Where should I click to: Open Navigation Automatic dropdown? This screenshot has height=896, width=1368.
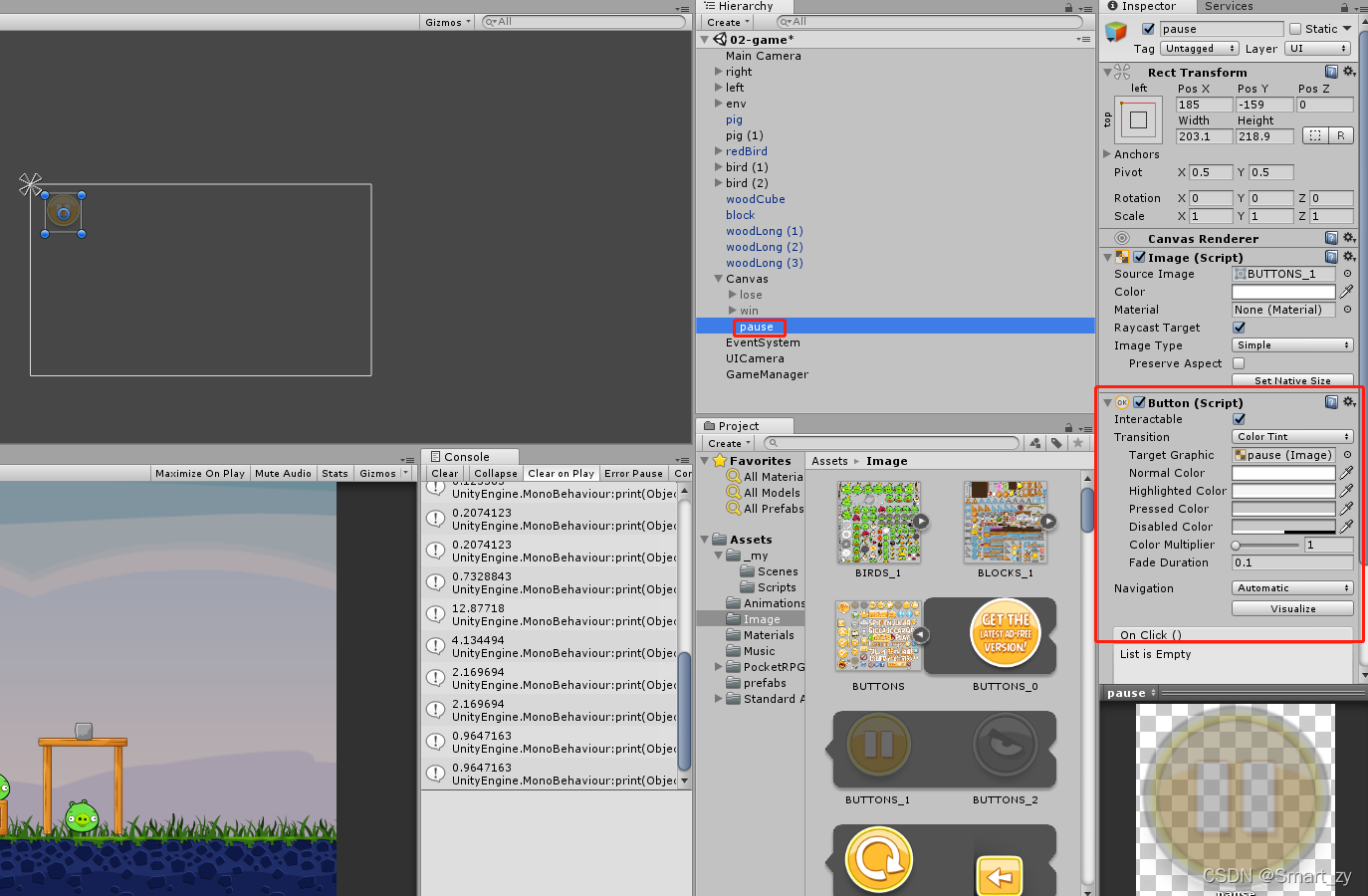click(1292, 588)
